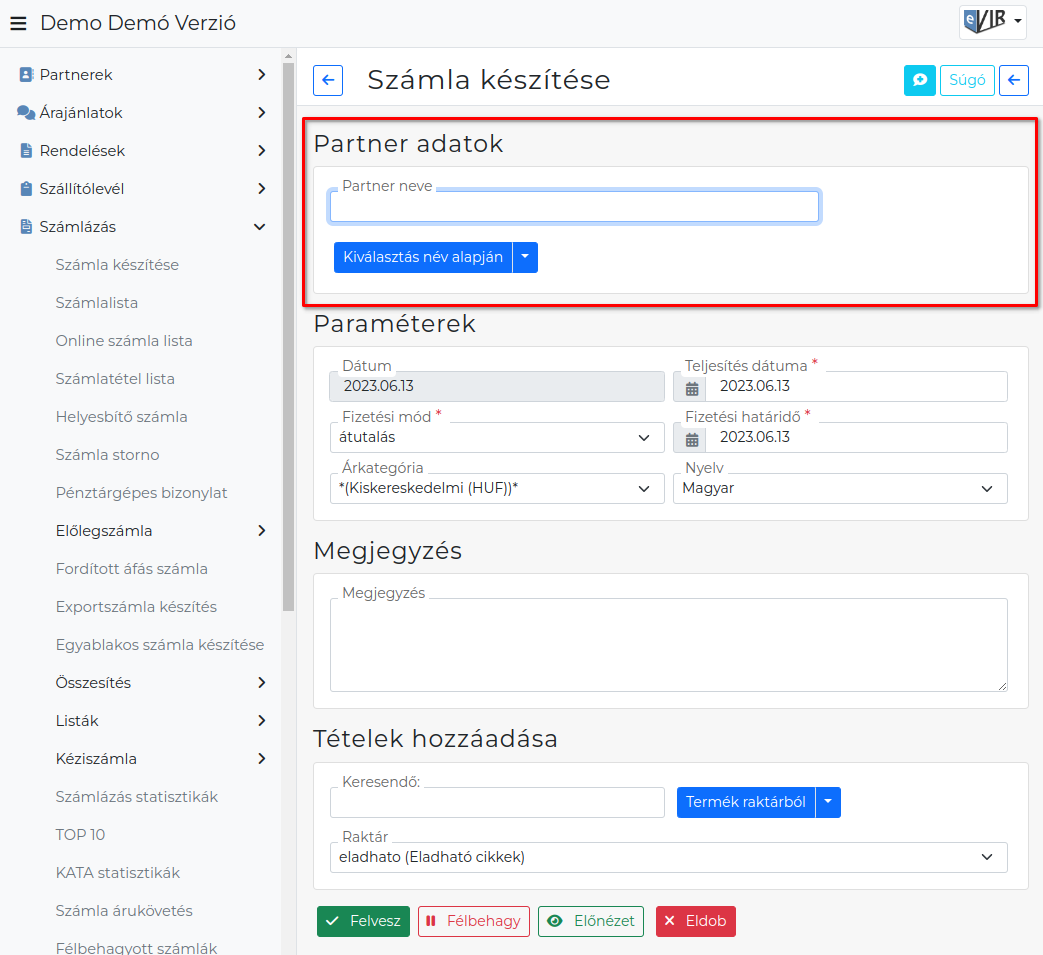1043x955 pixels.
Task: Click the green Felvesz button
Action: click(363, 921)
